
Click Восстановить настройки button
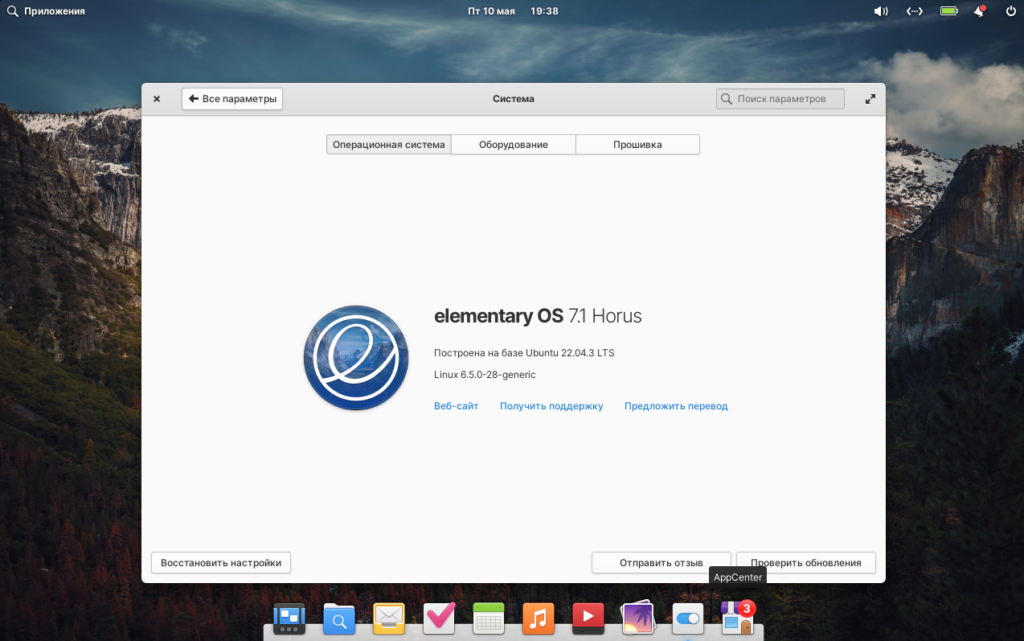point(221,563)
